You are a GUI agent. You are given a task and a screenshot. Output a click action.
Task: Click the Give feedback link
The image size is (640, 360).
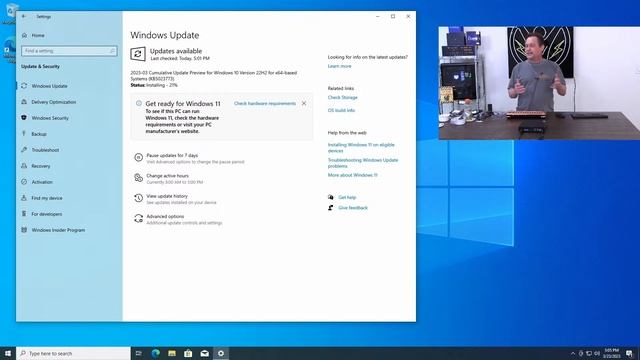coord(353,208)
